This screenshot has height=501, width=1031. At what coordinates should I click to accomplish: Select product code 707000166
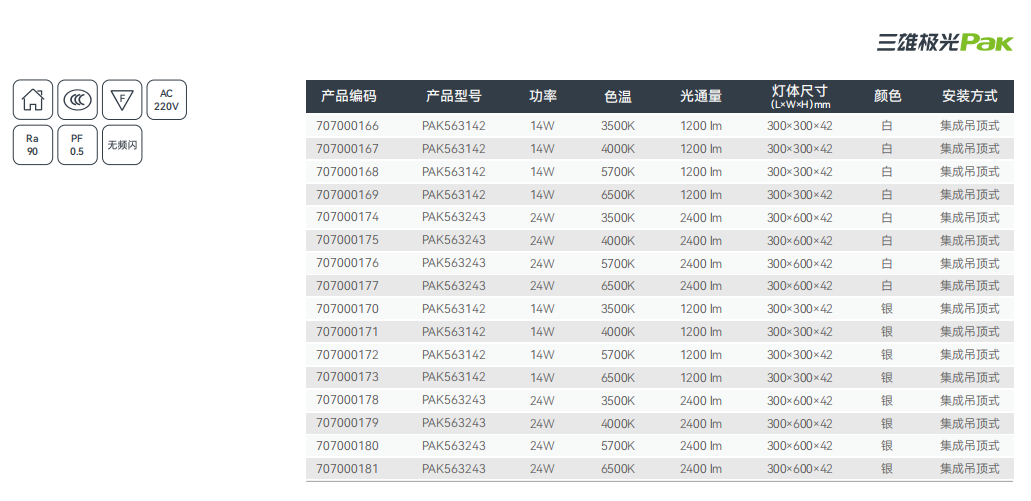point(347,126)
